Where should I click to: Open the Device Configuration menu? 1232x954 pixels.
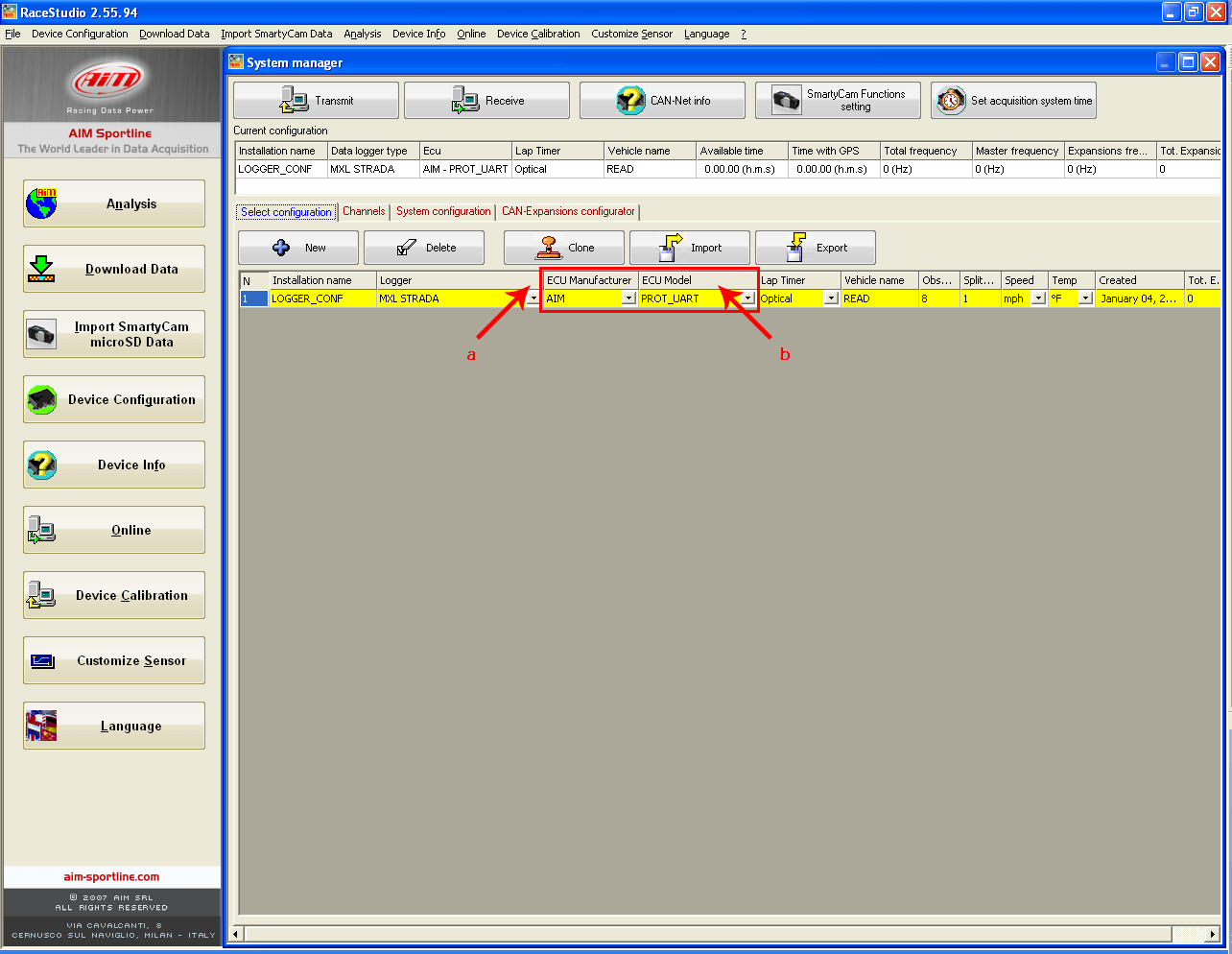(80, 34)
